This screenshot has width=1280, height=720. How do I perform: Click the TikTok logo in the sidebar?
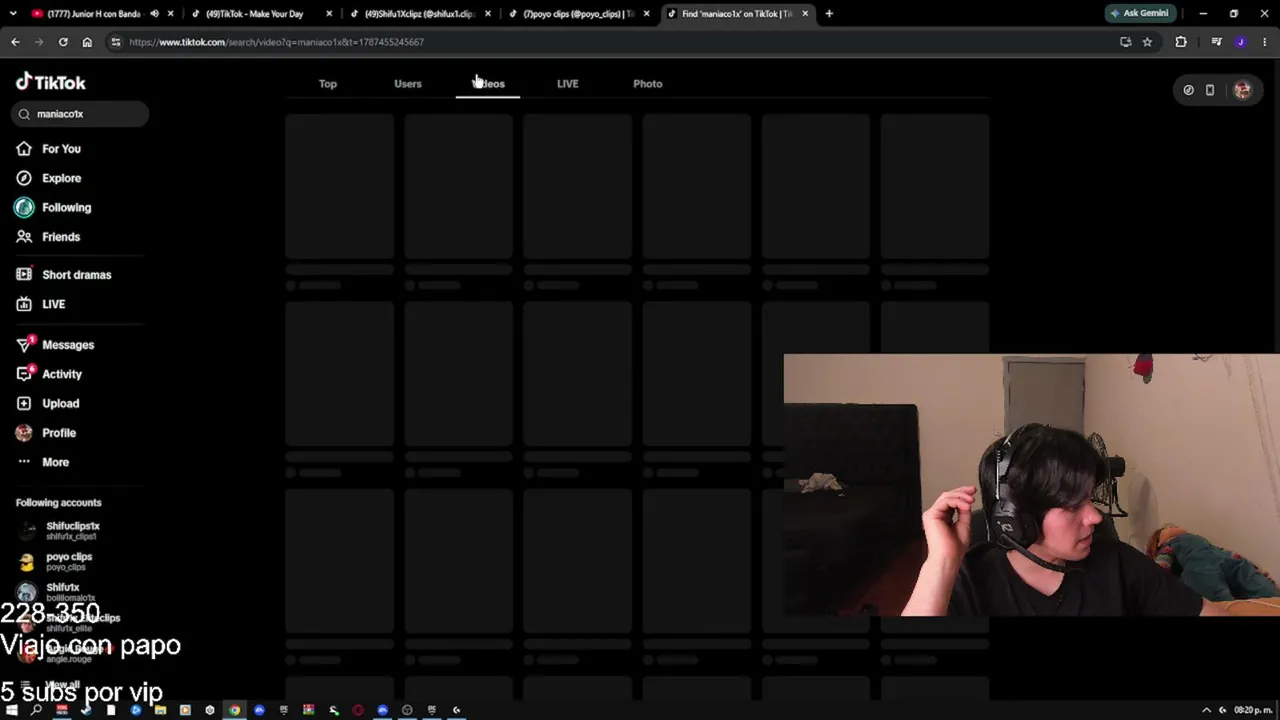(51, 82)
